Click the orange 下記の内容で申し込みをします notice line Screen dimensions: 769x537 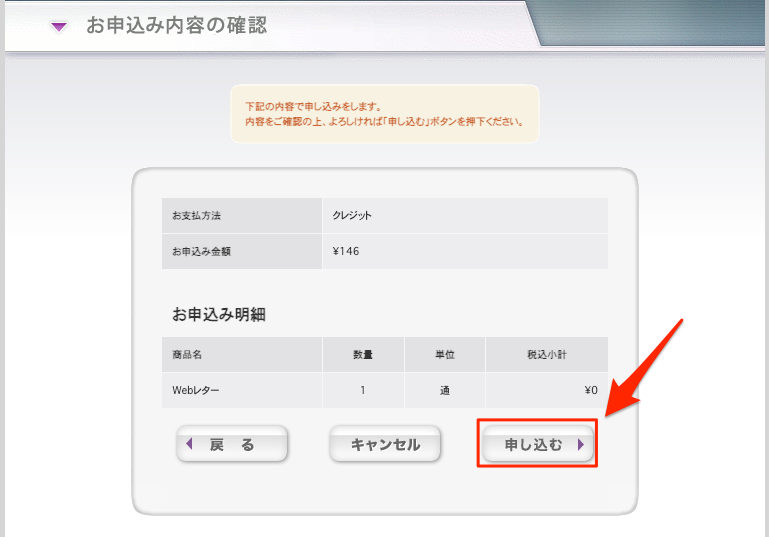click(313, 106)
